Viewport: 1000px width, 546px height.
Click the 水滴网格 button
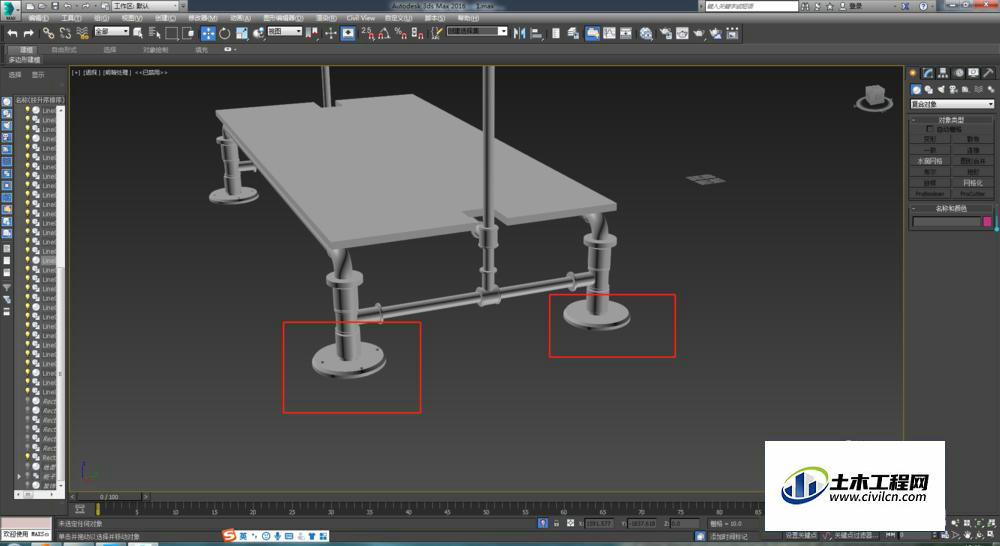(930, 161)
